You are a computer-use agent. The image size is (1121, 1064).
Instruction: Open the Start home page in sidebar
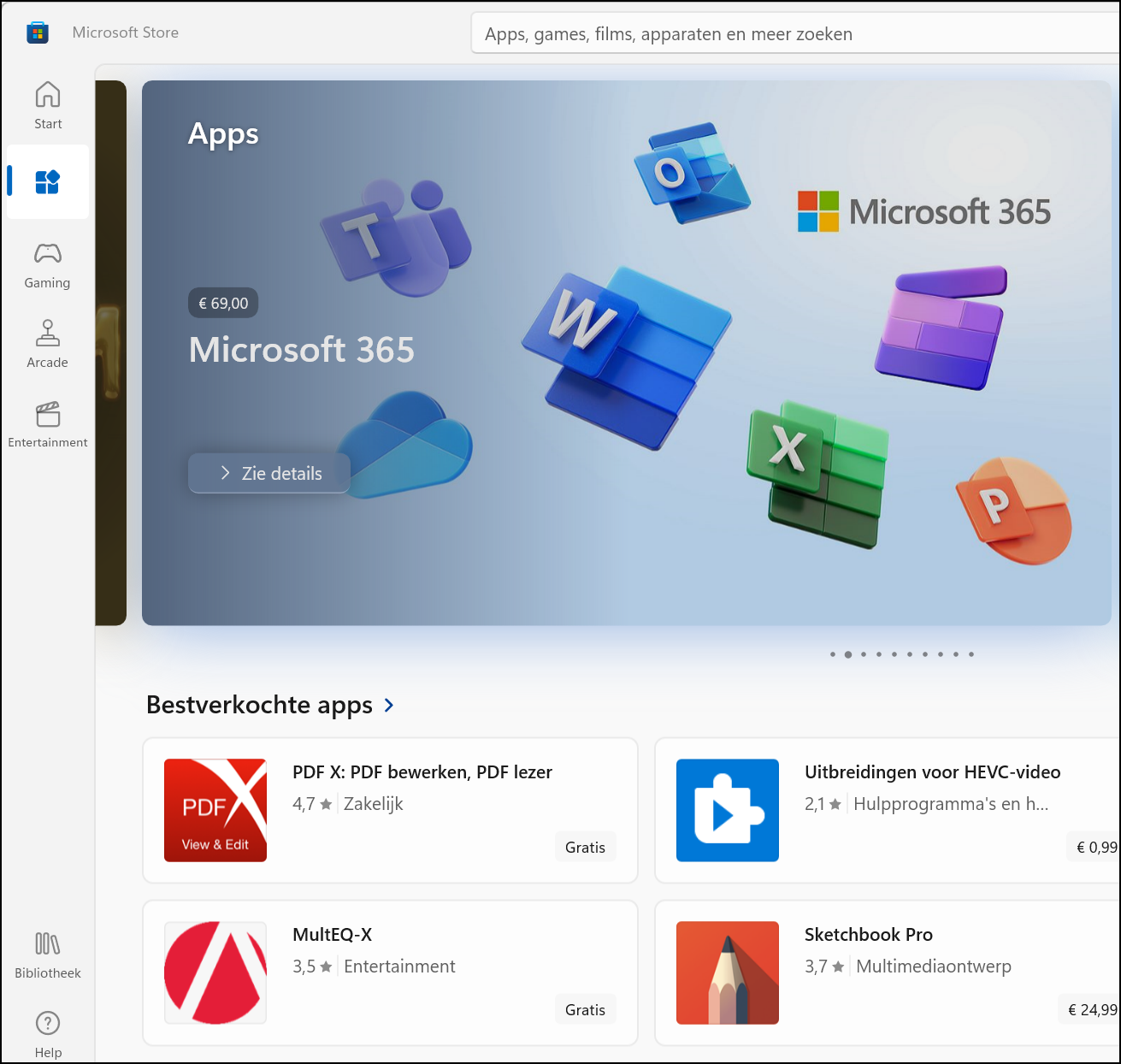tap(48, 105)
